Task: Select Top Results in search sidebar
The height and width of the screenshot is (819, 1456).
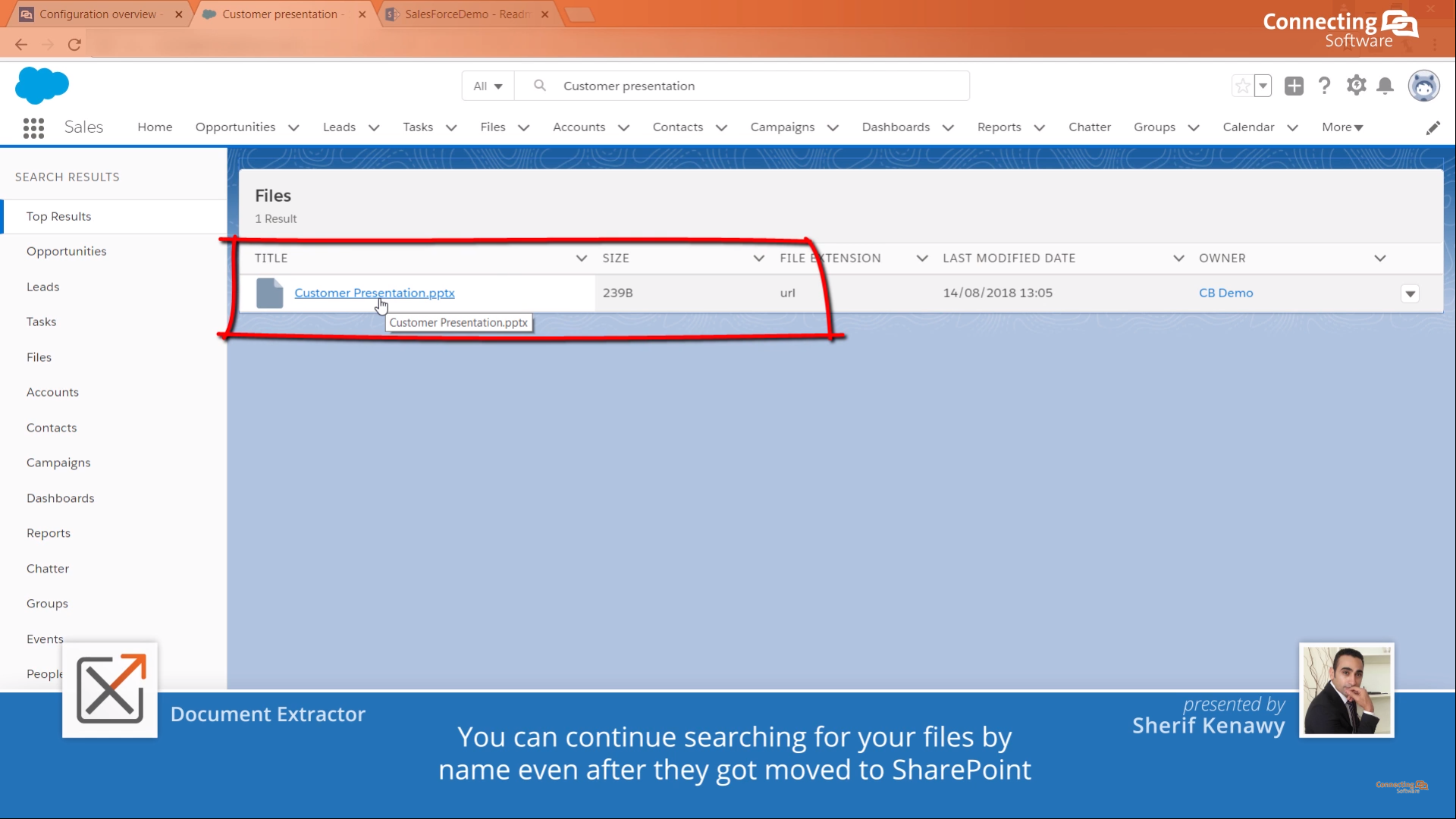Action: pyautogui.click(x=58, y=216)
